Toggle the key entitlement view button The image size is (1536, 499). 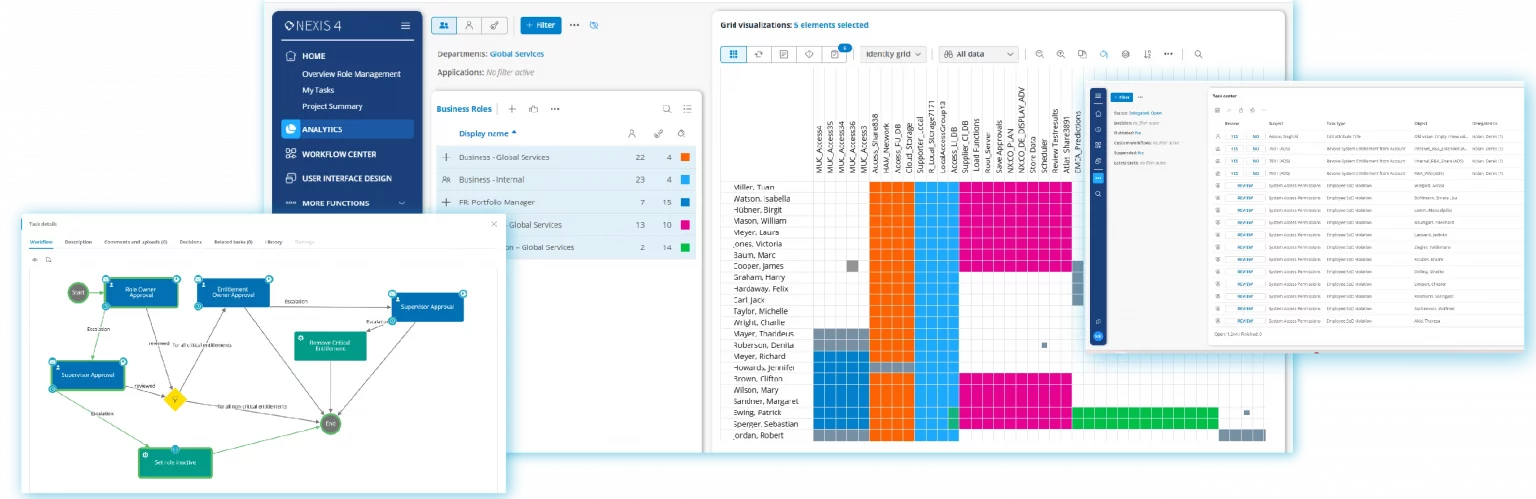click(494, 25)
